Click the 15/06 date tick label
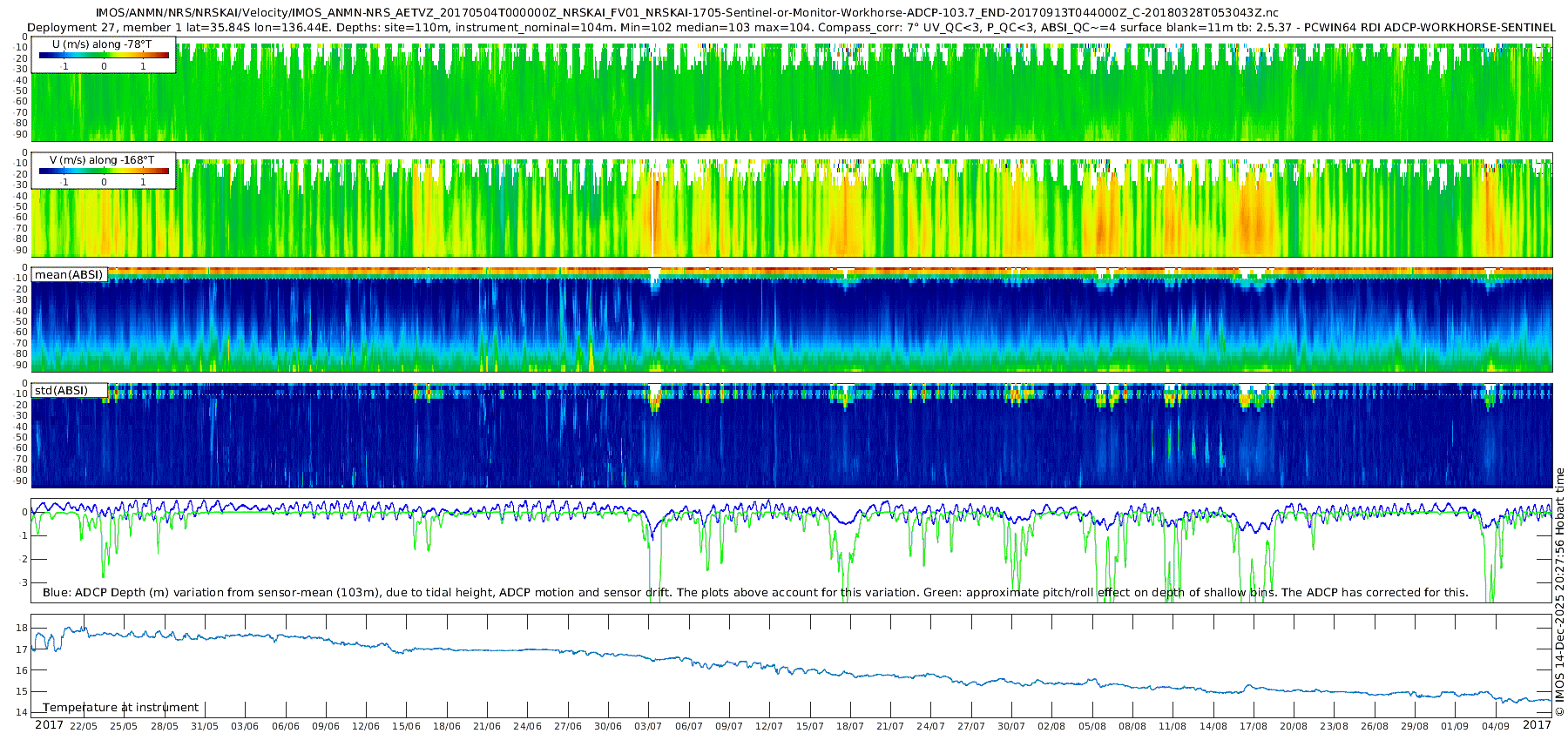 coord(406,727)
